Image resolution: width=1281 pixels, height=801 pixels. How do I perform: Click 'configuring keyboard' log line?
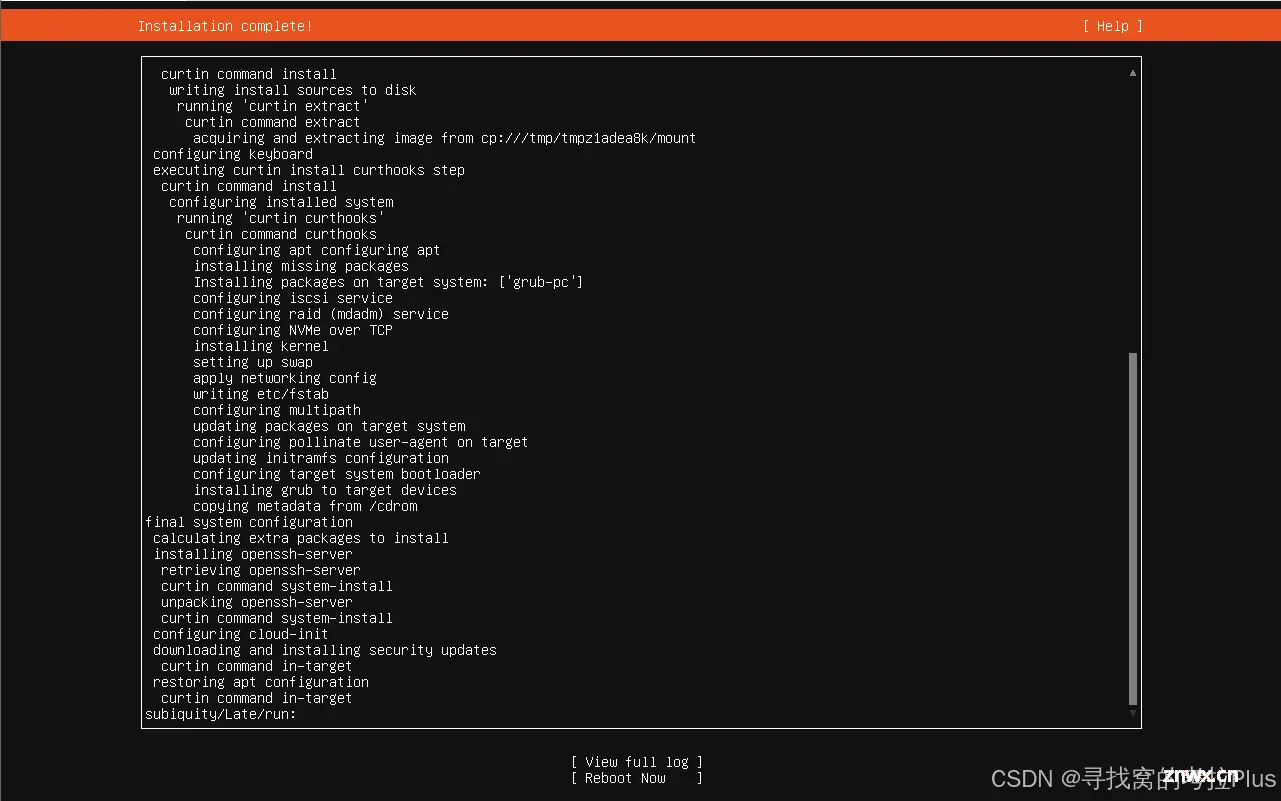[233, 154]
